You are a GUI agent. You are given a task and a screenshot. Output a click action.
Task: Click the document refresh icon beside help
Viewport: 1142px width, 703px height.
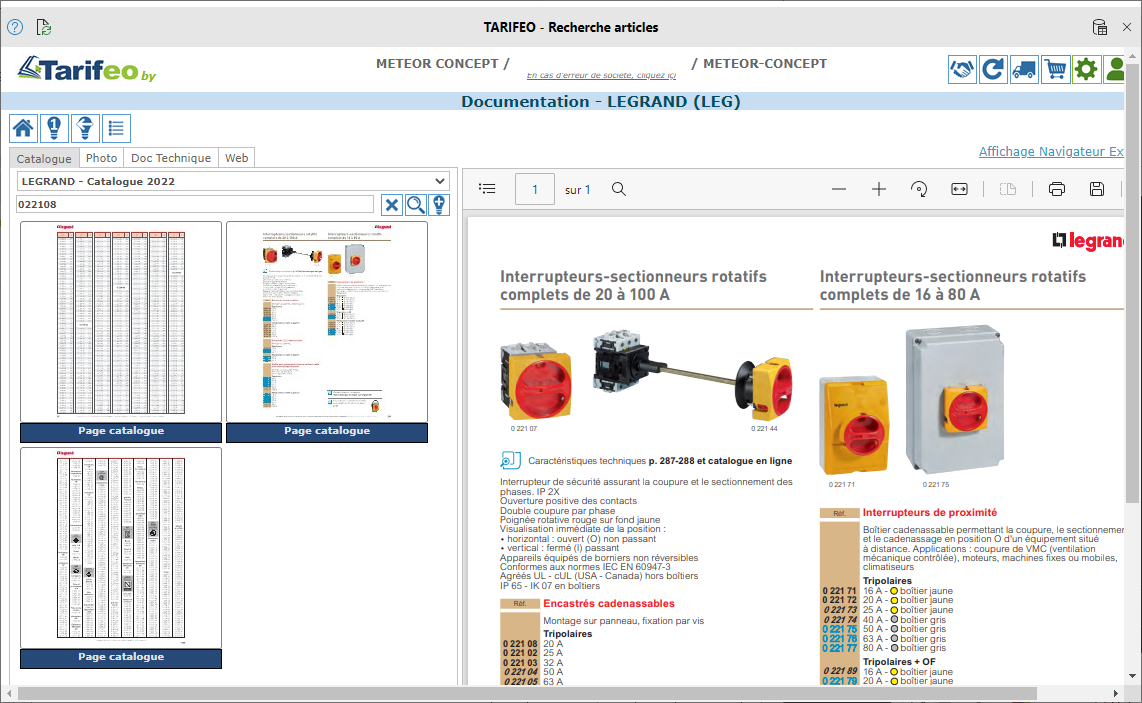coord(44,28)
